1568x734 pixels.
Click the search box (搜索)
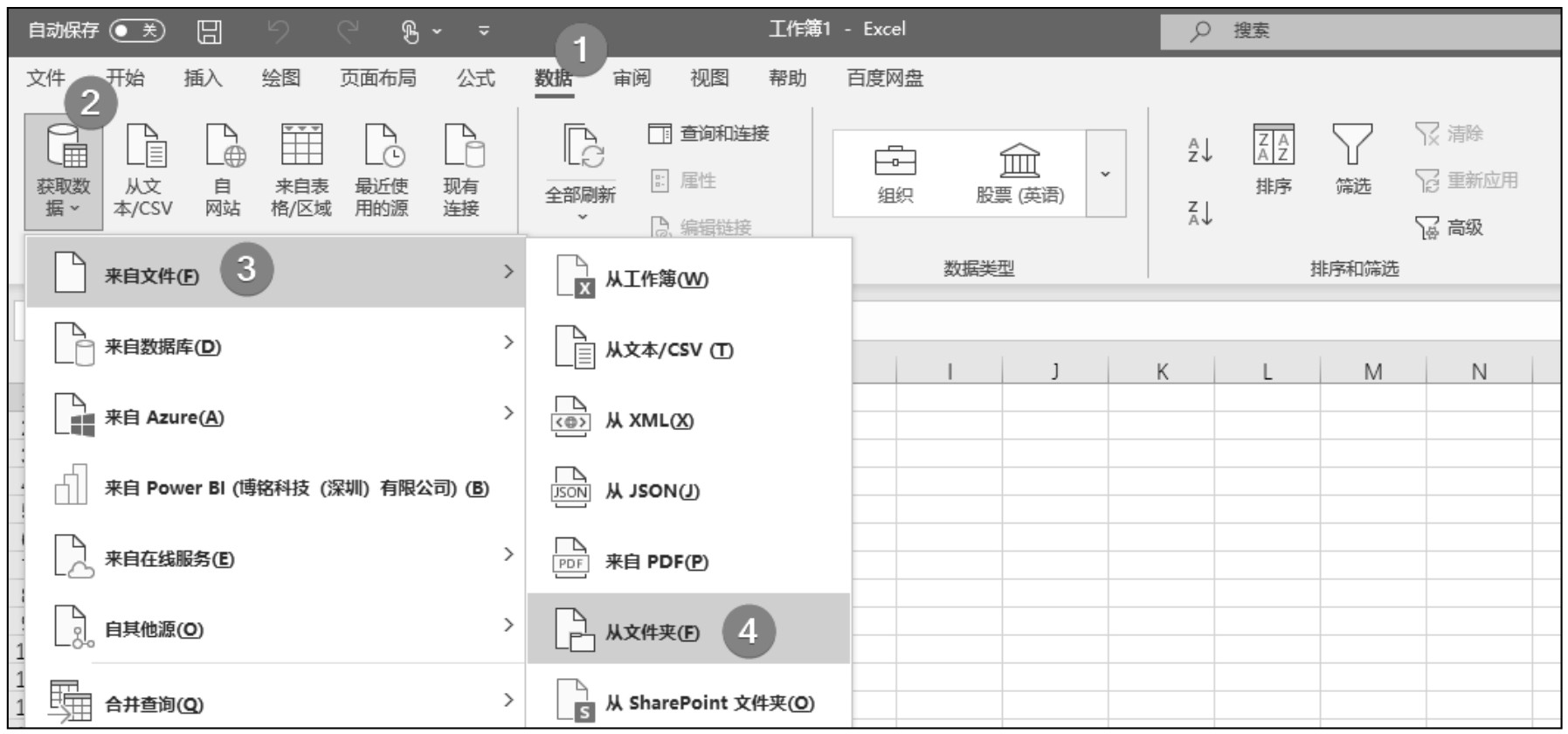[1360, 31]
